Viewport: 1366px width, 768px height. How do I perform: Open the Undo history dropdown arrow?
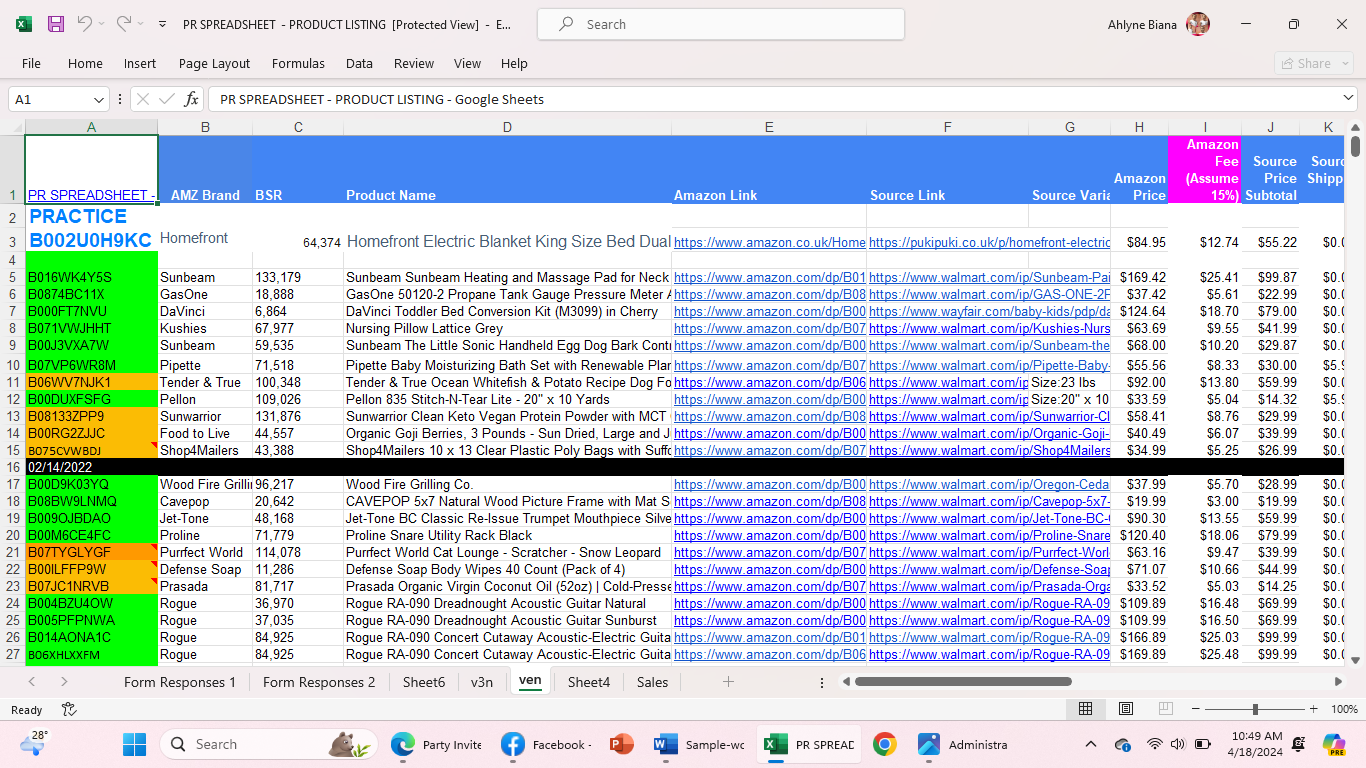tap(102, 24)
